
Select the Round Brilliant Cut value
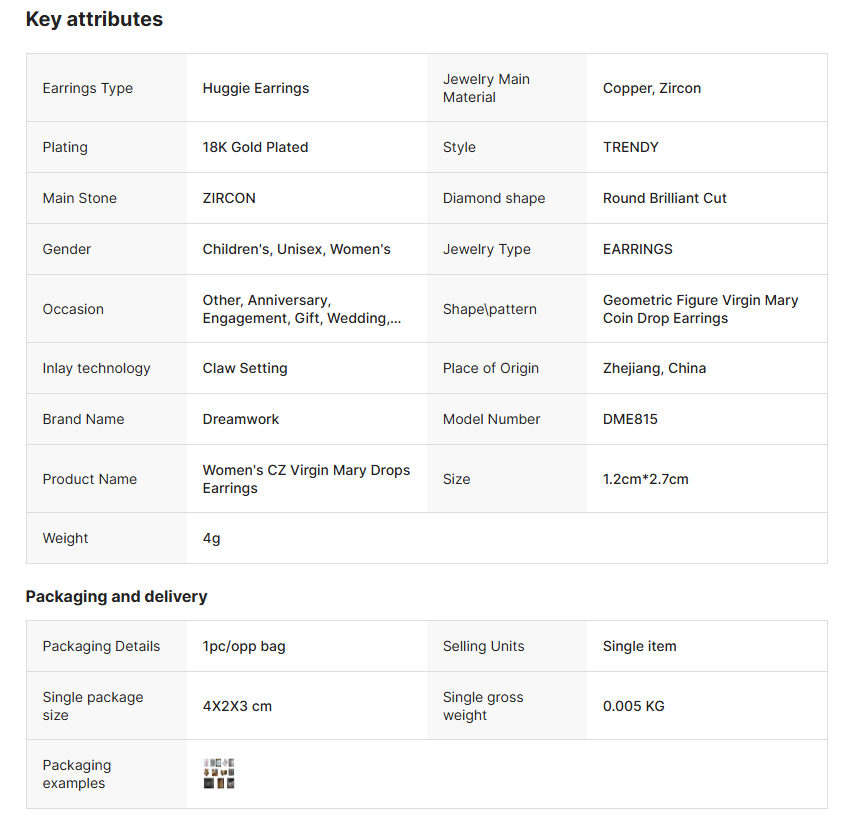(x=665, y=198)
